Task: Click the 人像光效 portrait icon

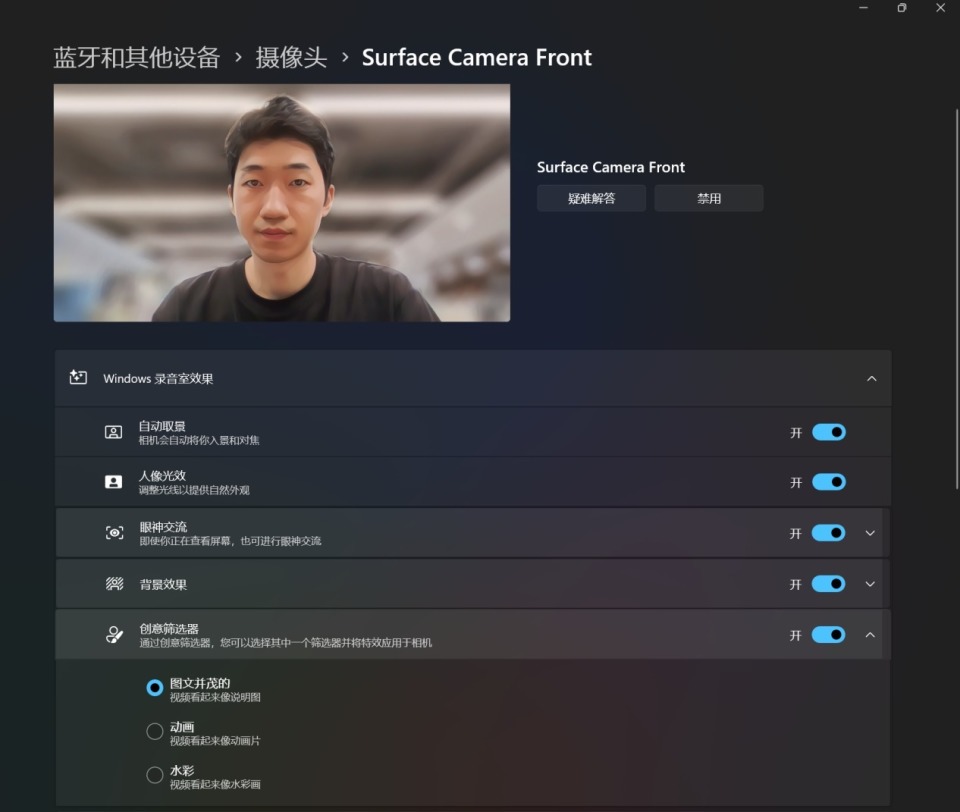Action: tap(114, 482)
